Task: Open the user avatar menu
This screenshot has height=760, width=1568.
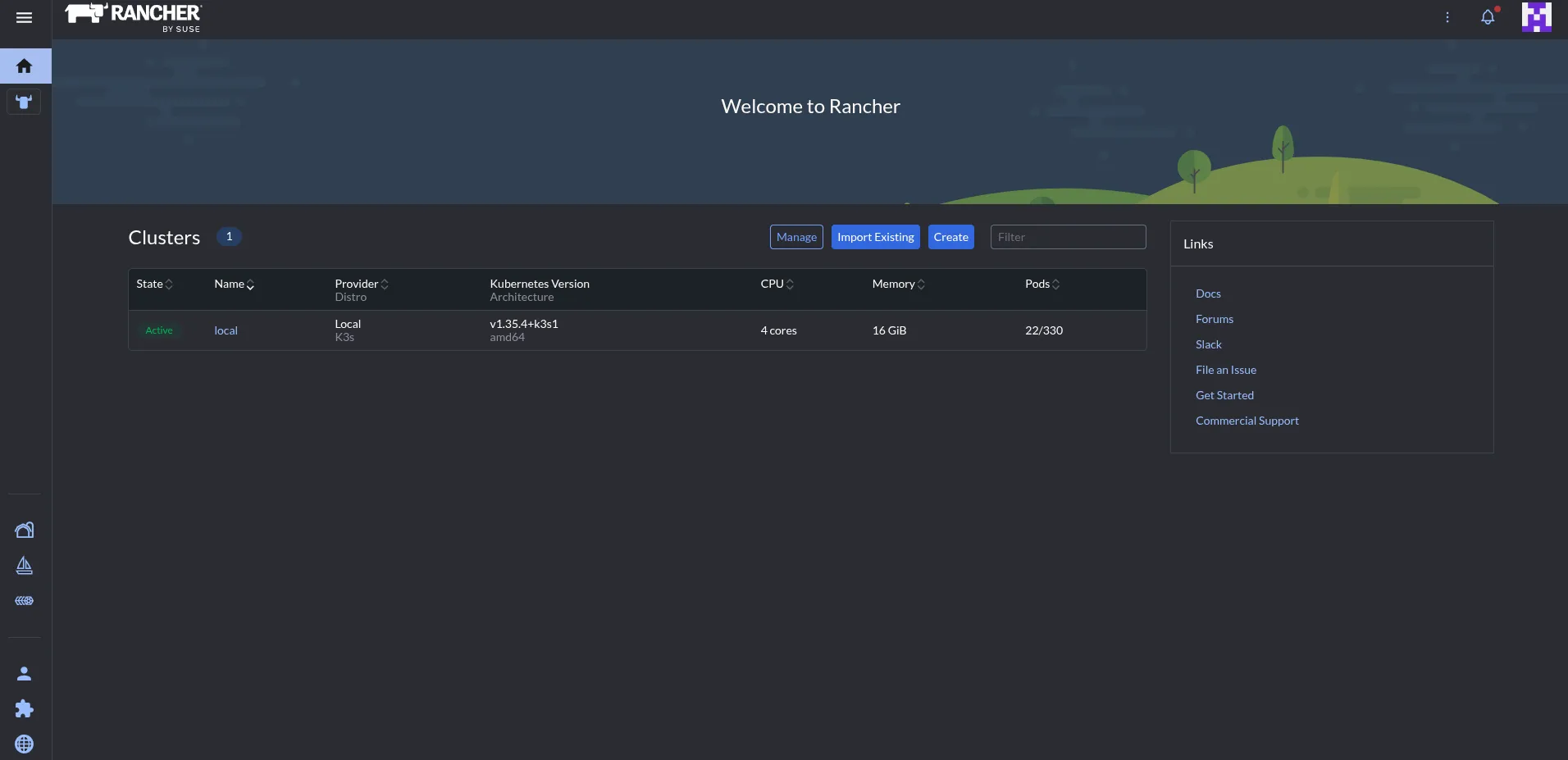Action: (1536, 17)
